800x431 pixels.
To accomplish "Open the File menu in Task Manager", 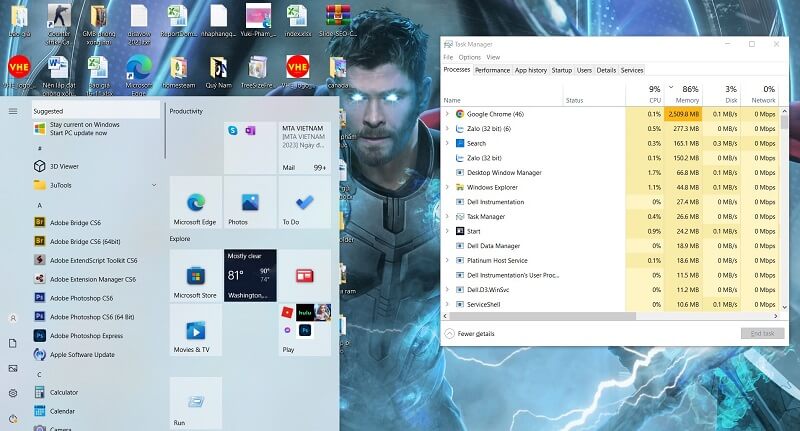I will [448, 57].
